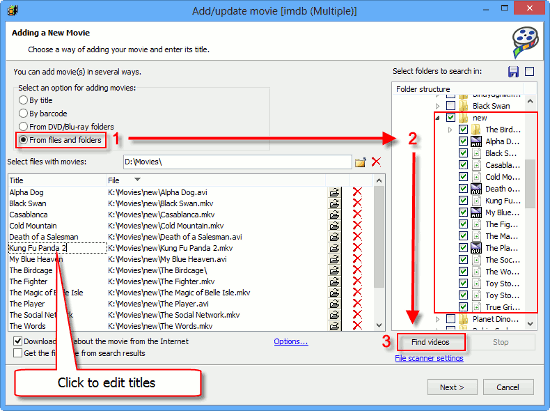This screenshot has height=411, width=550.
Task: Click the Find videos button
Action: pyautogui.click(x=431, y=342)
